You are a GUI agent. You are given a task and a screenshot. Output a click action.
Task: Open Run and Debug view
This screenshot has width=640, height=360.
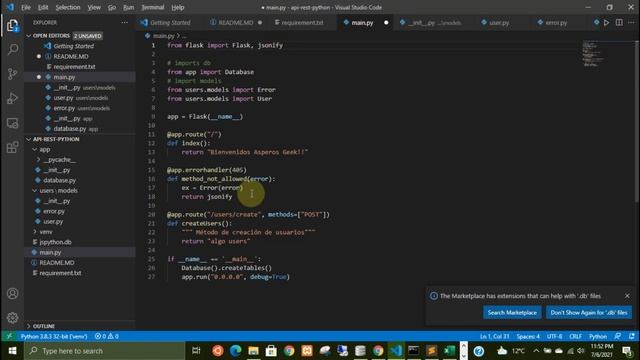tap(13, 98)
